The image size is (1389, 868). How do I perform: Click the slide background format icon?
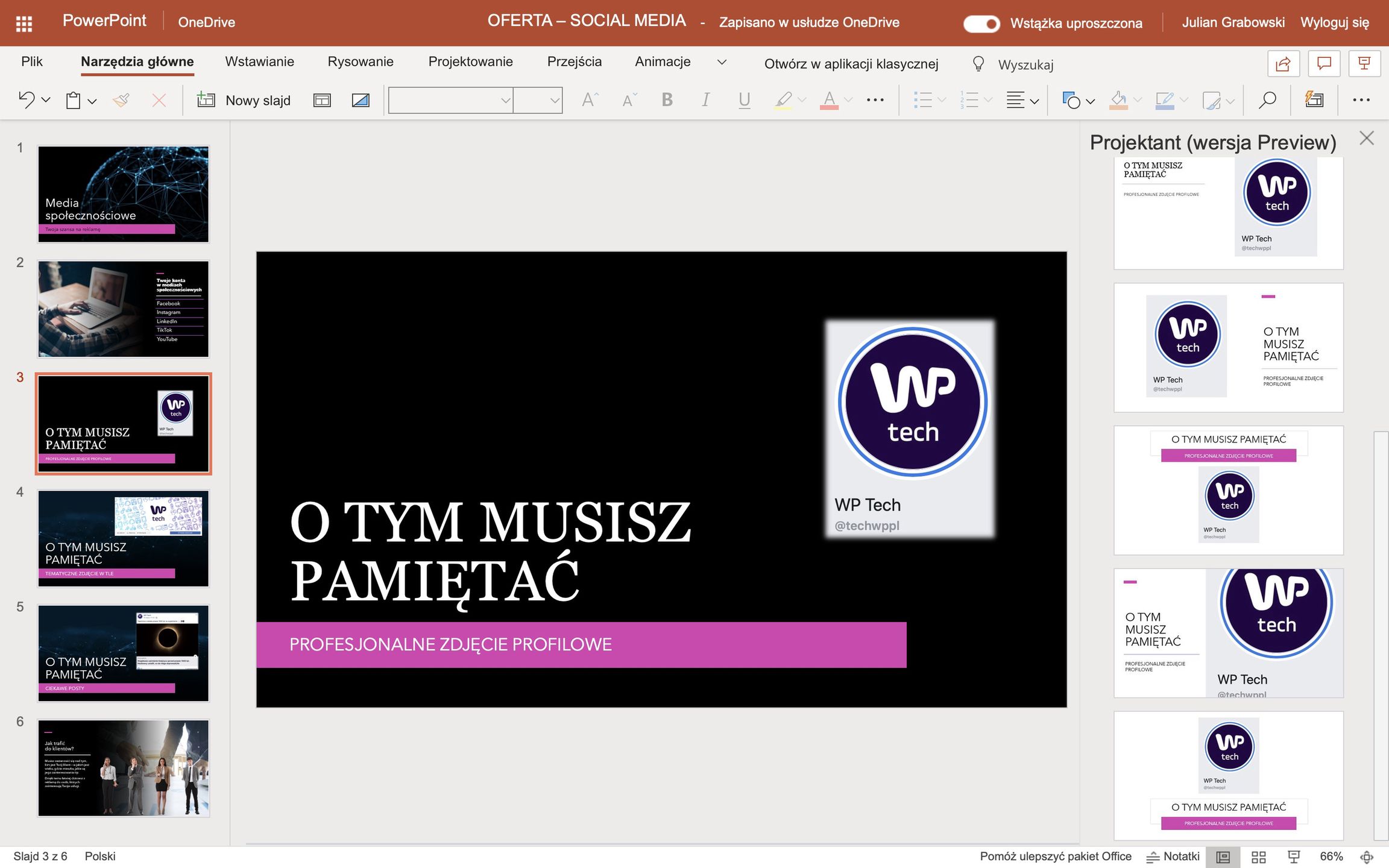tap(361, 100)
